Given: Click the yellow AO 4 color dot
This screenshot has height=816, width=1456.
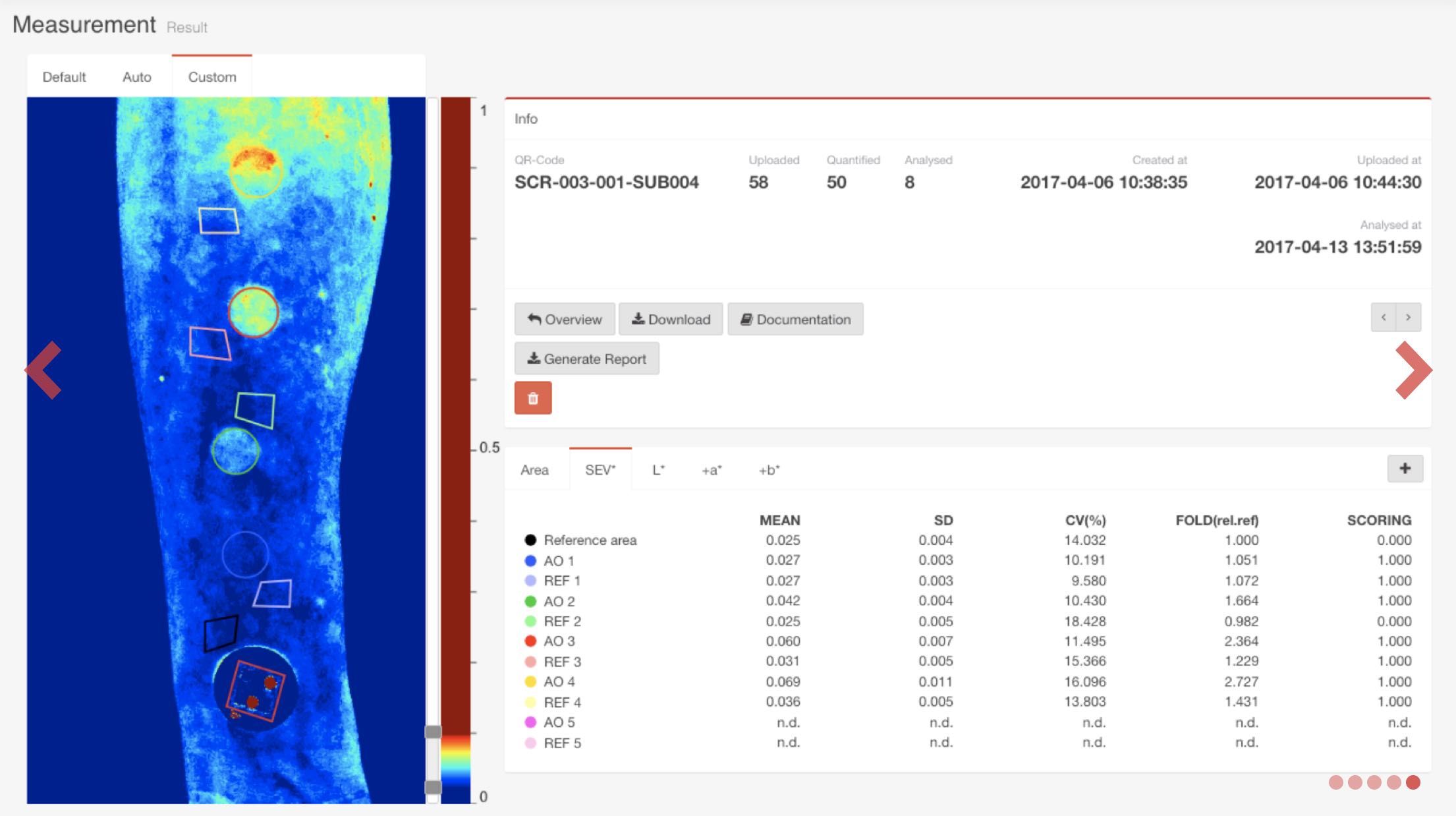Looking at the screenshot, I should (530, 682).
